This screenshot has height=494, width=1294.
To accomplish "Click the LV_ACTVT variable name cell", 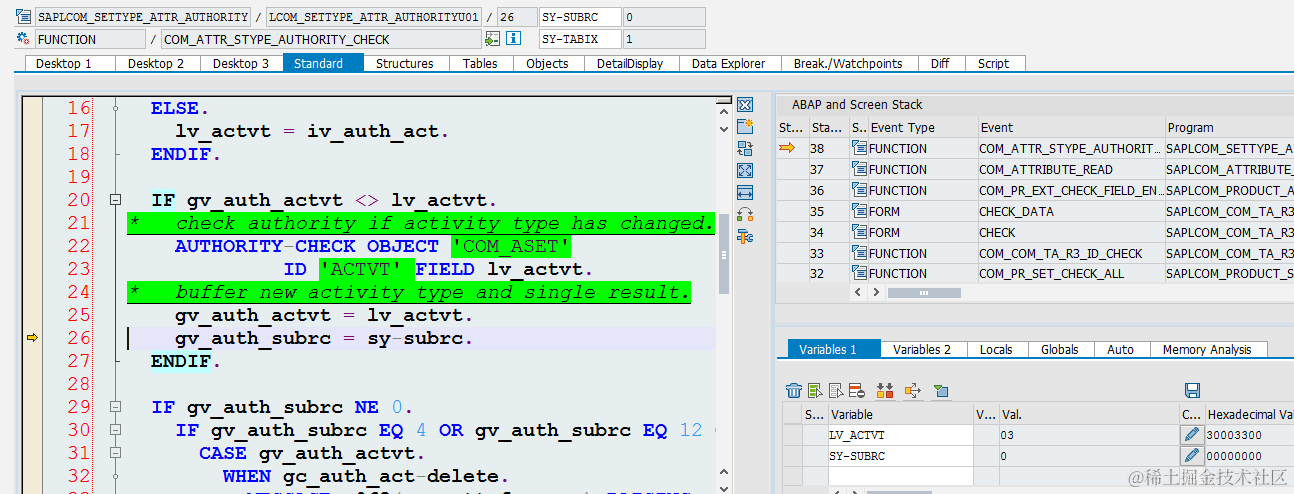I will pyautogui.click(x=900, y=435).
